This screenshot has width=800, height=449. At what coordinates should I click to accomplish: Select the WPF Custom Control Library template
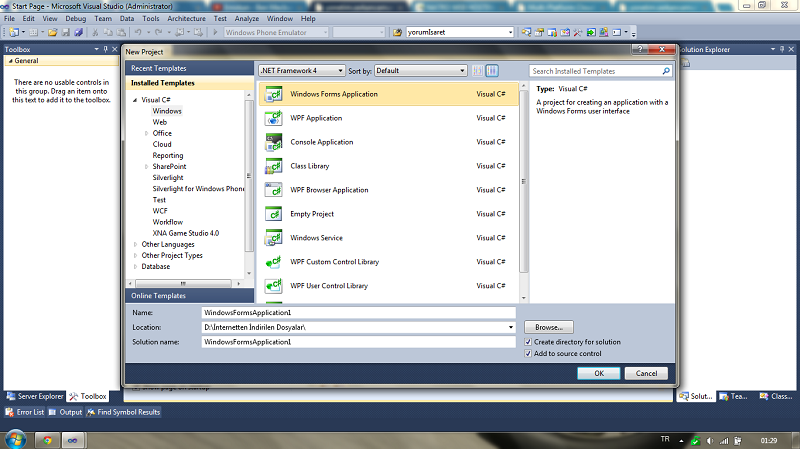(x=388, y=262)
